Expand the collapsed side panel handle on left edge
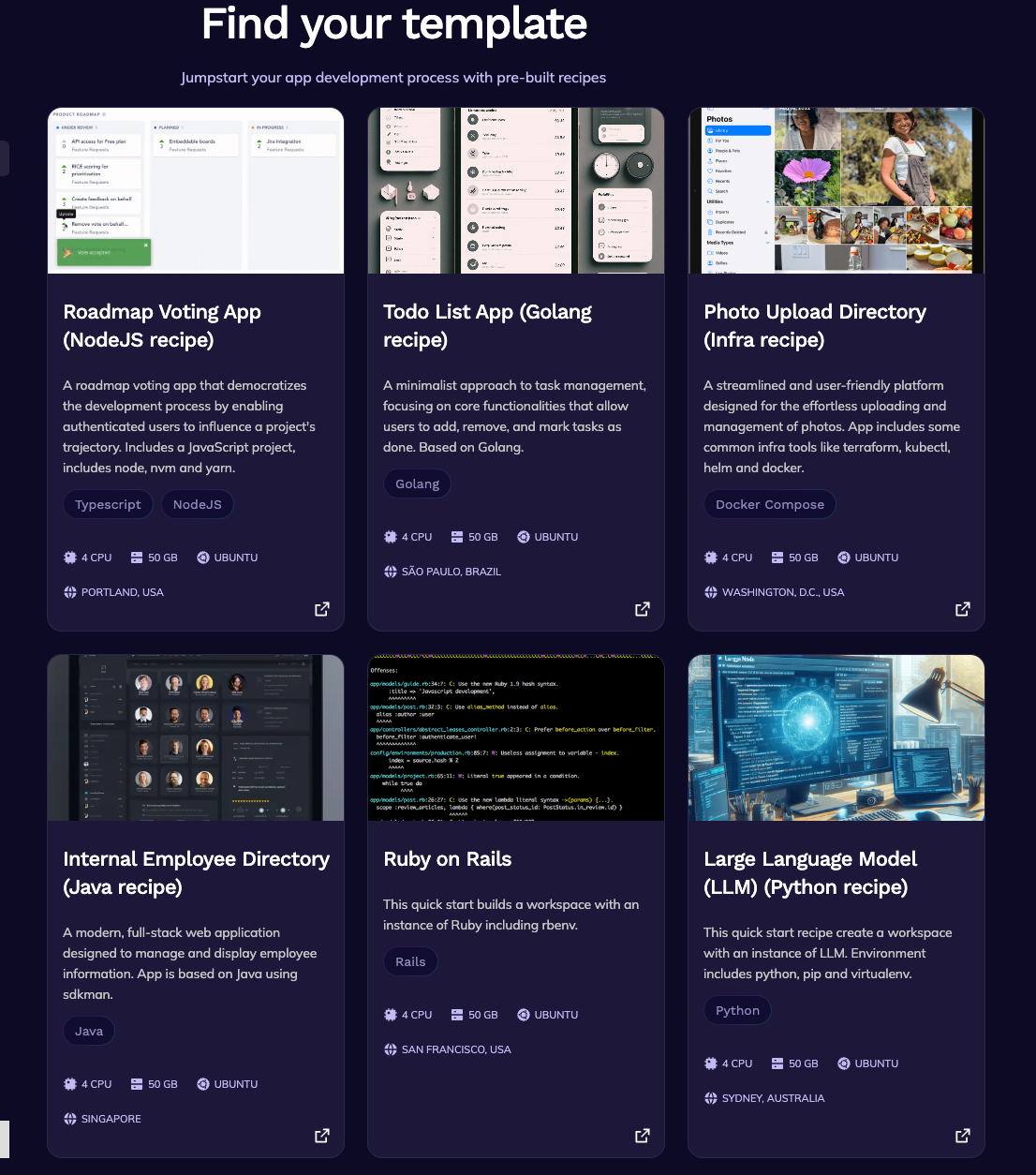 [x=5, y=158]
